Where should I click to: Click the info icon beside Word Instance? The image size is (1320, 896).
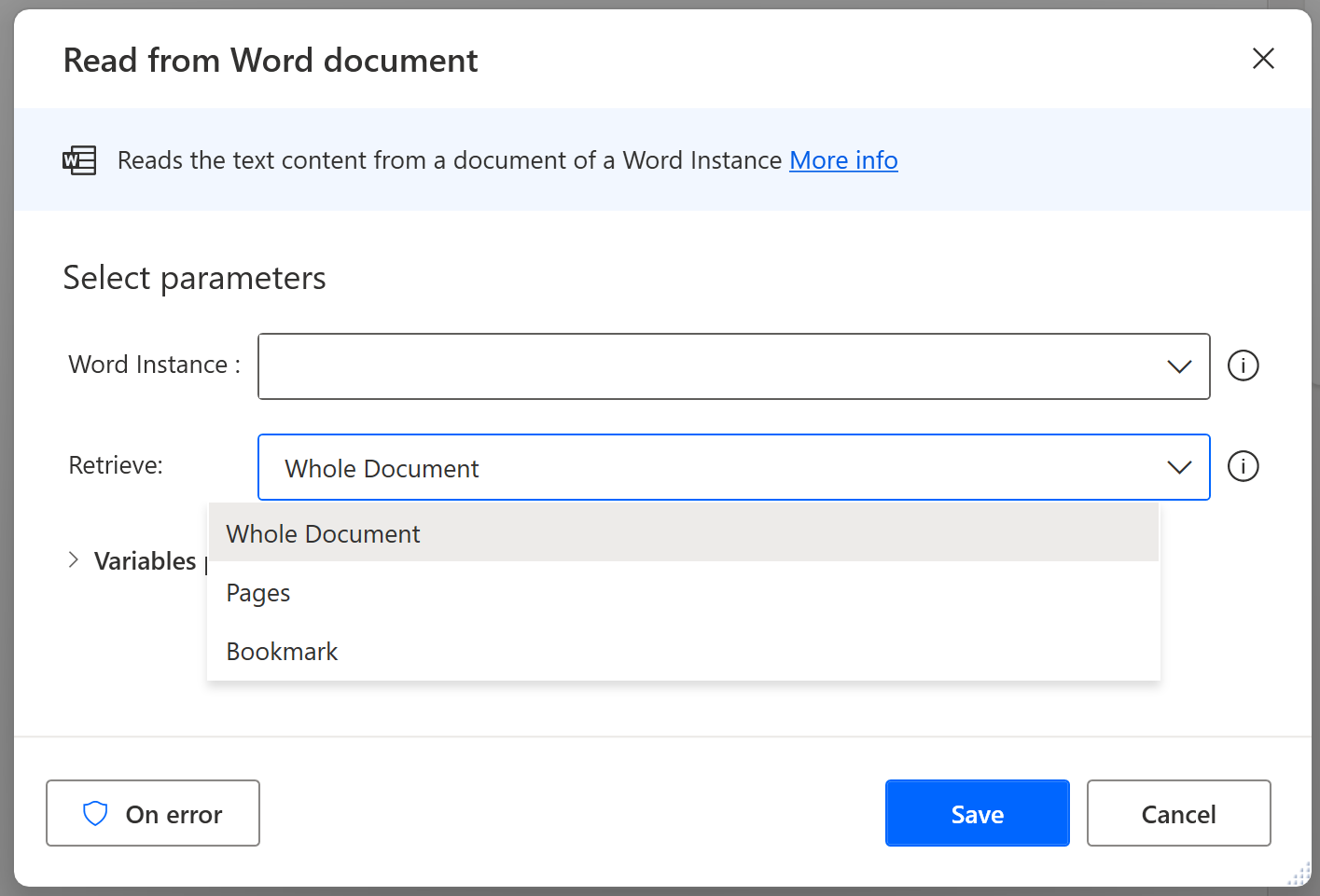tap(1243, 365)
